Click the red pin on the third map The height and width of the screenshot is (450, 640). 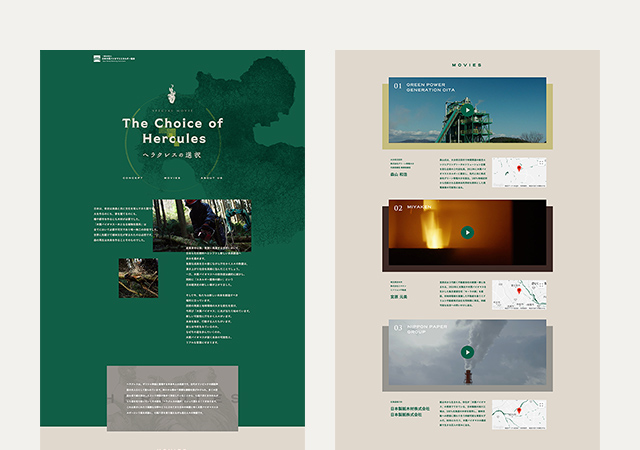pos(518,408)
